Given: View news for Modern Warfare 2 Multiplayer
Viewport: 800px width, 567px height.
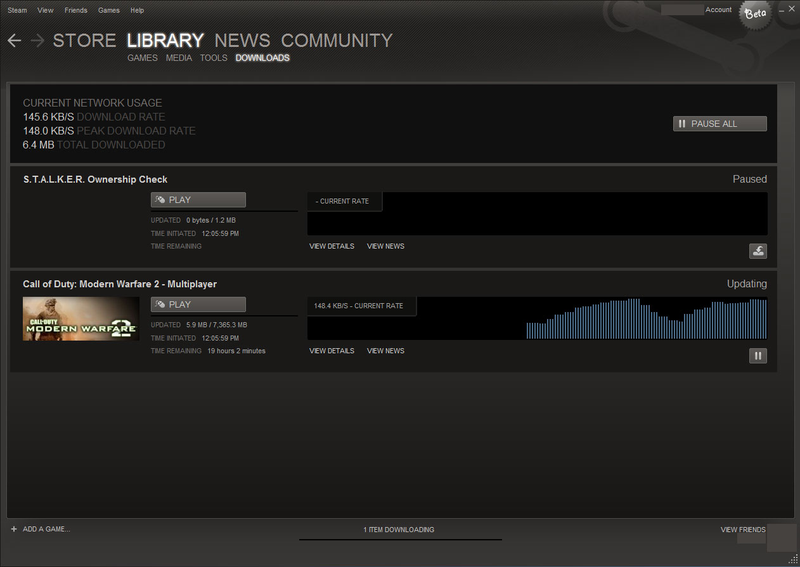Looking at the screenshot, I should (385, 351).
